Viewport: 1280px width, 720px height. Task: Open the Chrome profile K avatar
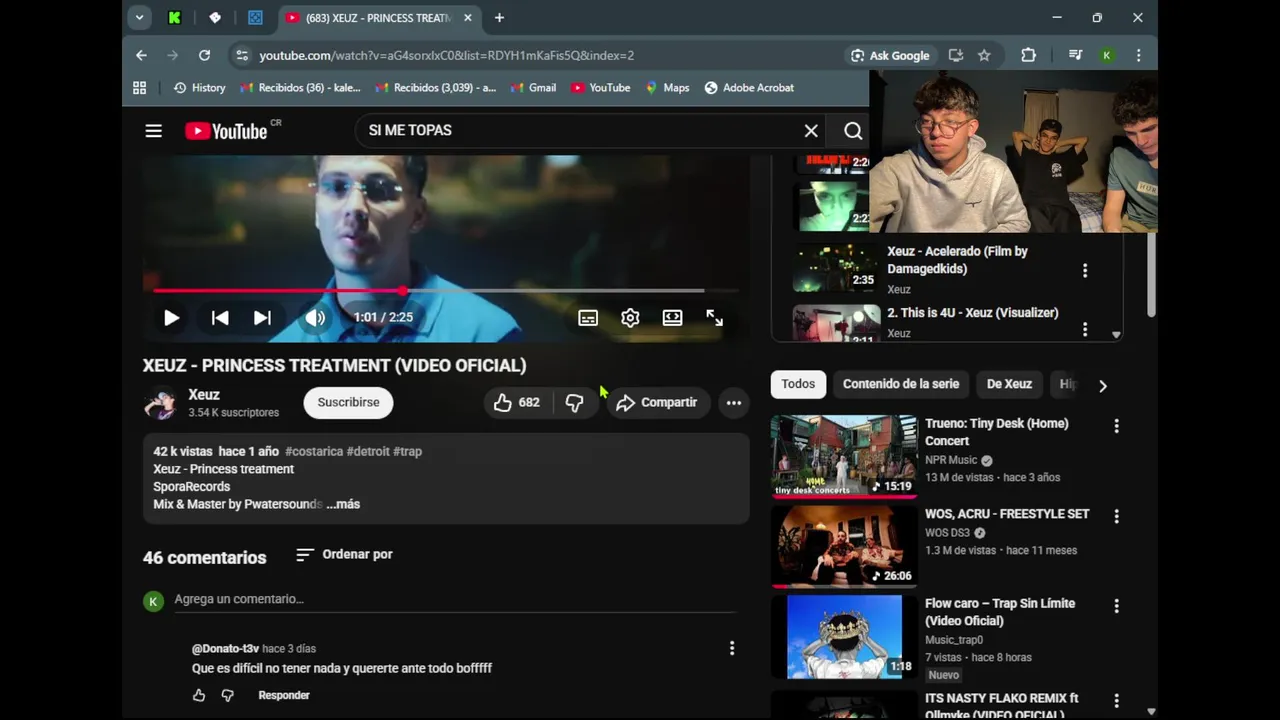(1107, 55)
